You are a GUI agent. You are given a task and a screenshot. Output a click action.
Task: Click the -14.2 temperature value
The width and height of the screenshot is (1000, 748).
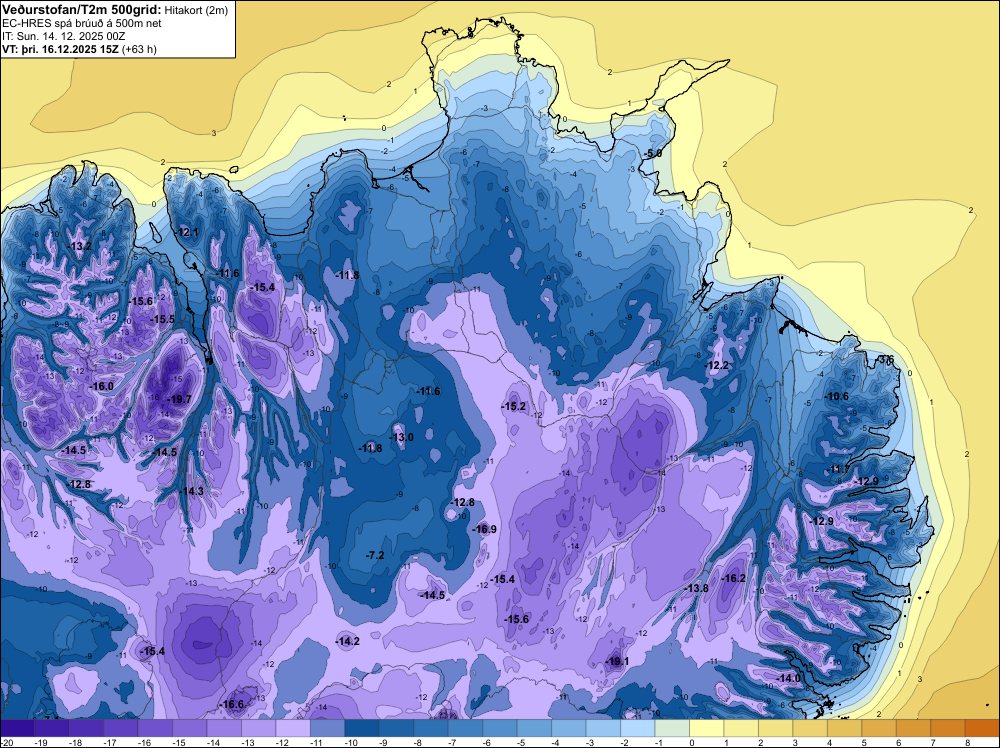(x=348, y=642)
